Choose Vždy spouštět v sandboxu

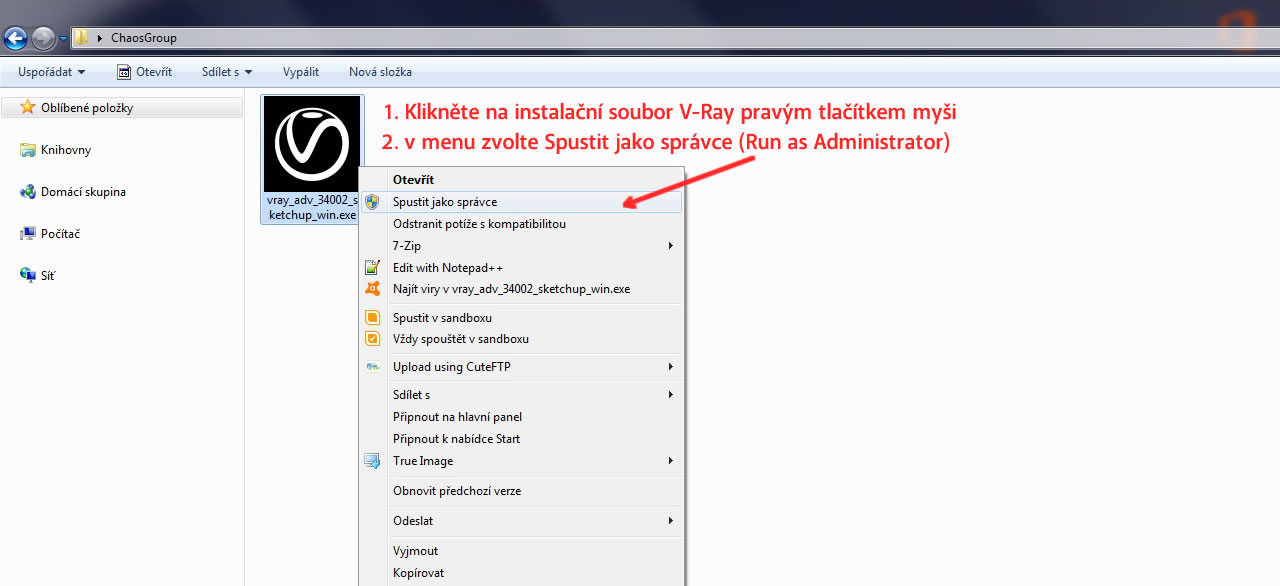coord(521,339)
